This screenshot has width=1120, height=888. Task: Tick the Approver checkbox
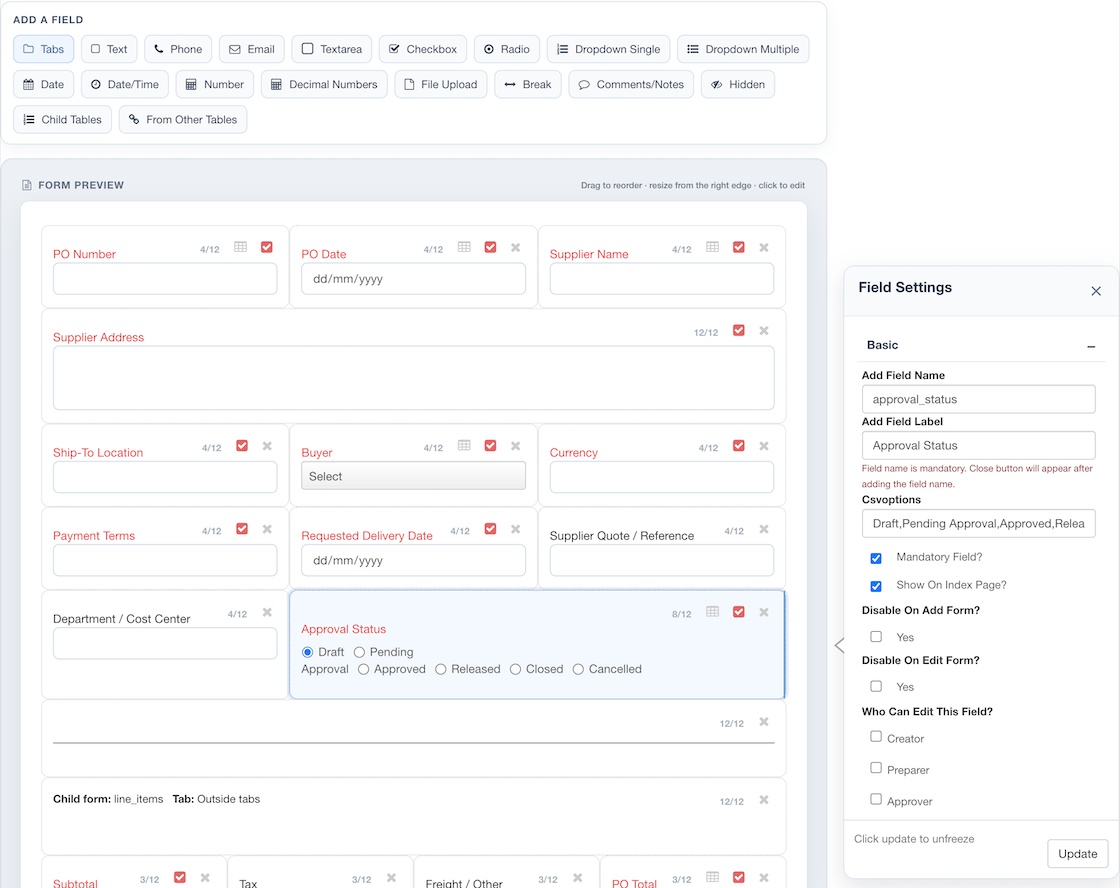[x=876, y=799]
